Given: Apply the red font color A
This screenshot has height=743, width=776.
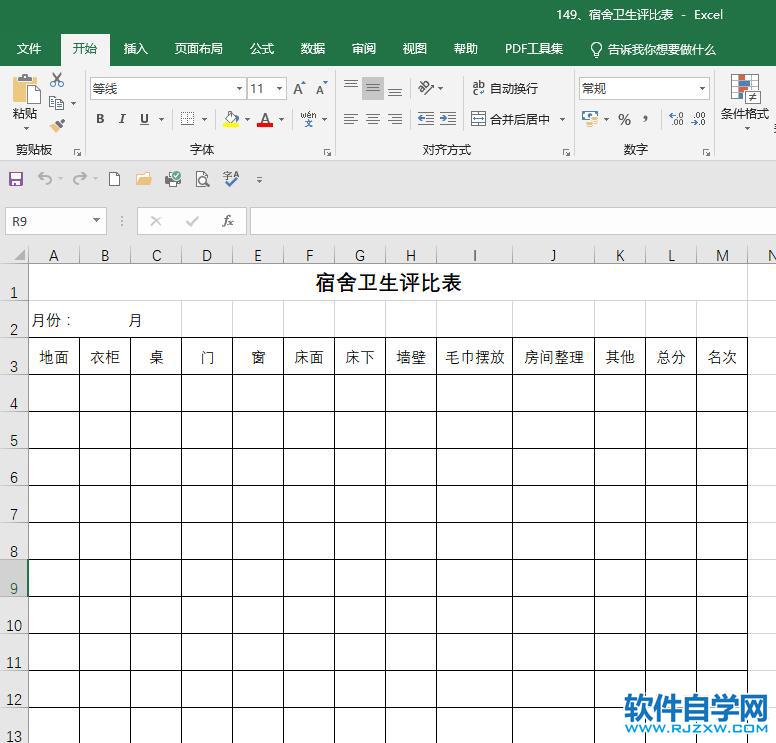Looking at the screenshot, I should click(265, 119).
